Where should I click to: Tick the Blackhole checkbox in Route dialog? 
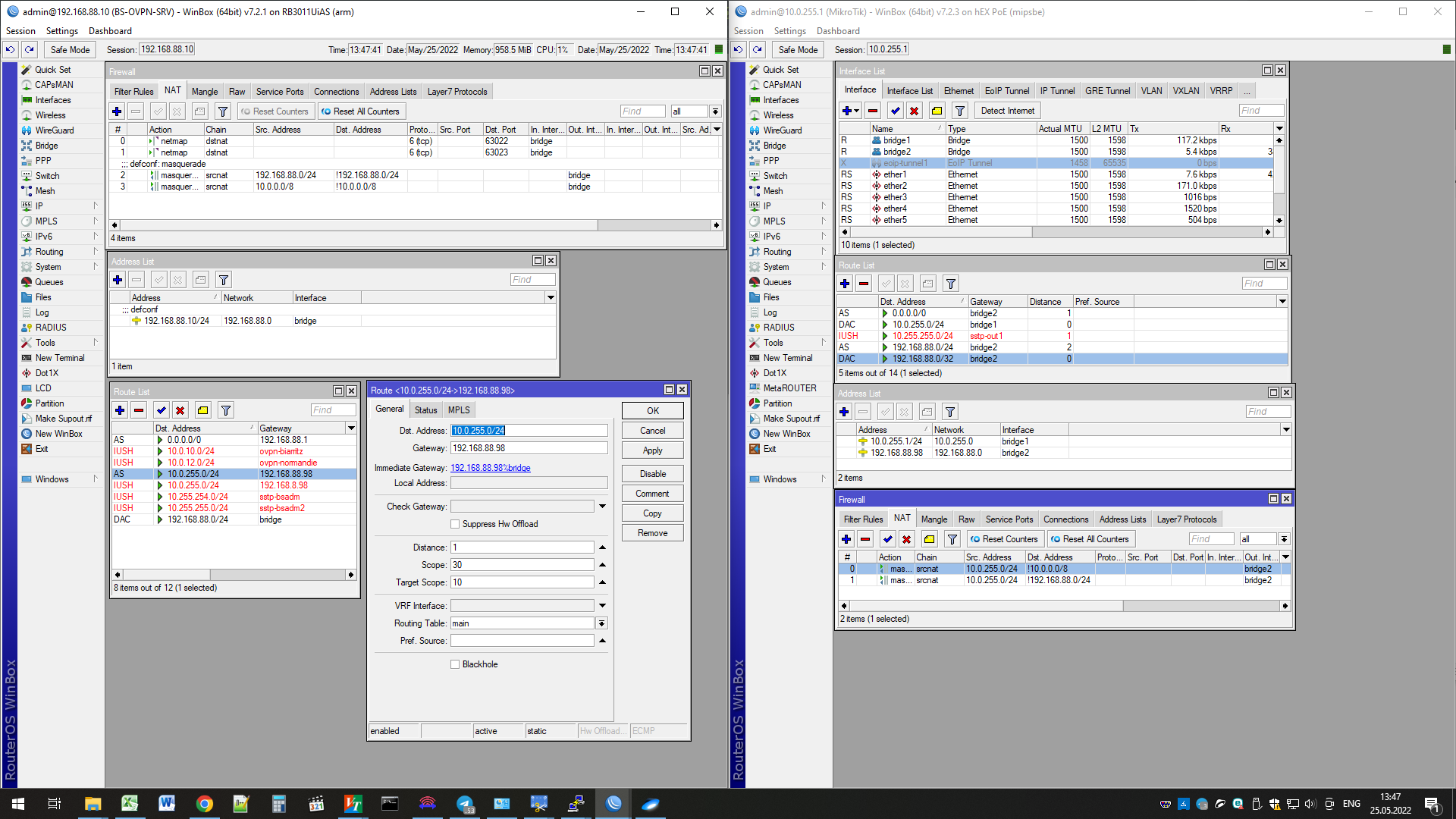(455, 664)
